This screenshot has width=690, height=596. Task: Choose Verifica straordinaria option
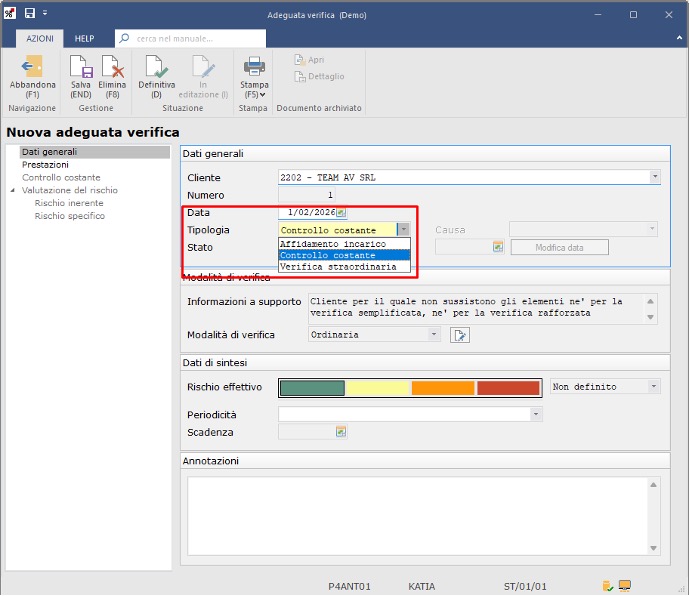pyautogui.click(x=338, y=266)
